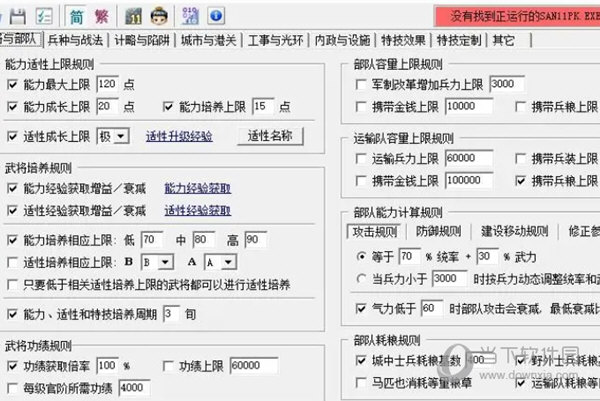This screenshot has height=401, width=600.
Task: Select 等于 统率 + 武力 radio button
Action: pyautogui.click(x=361, y=256)
